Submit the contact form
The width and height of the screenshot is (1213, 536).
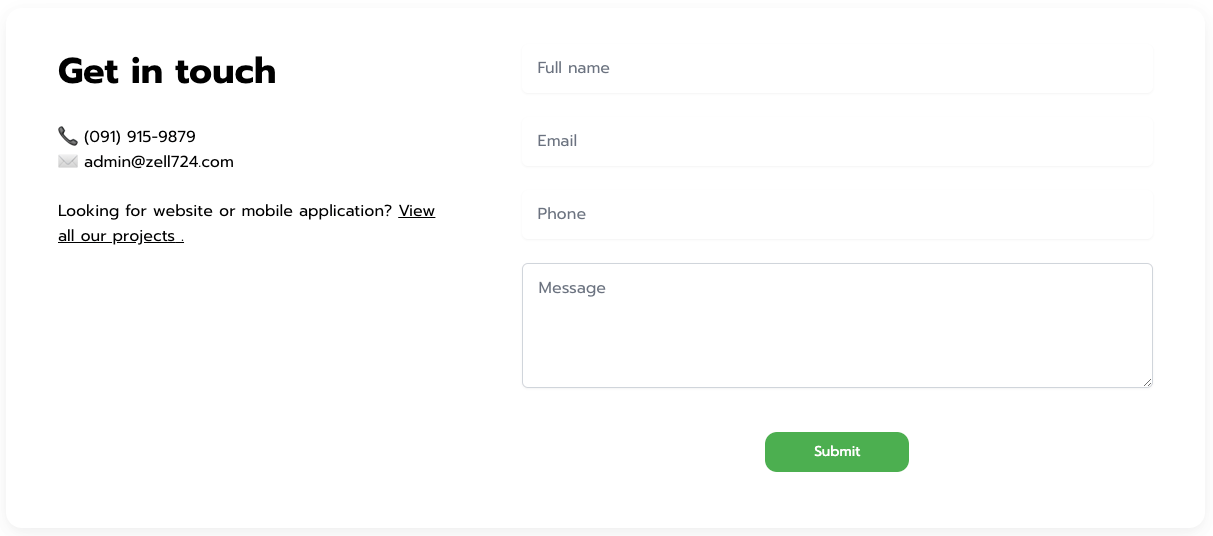pyautogui.click(x=837, y=452)
